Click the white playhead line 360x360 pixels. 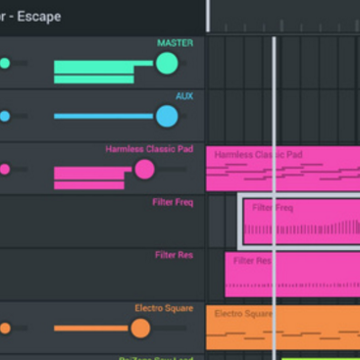(x=274, y=198)
